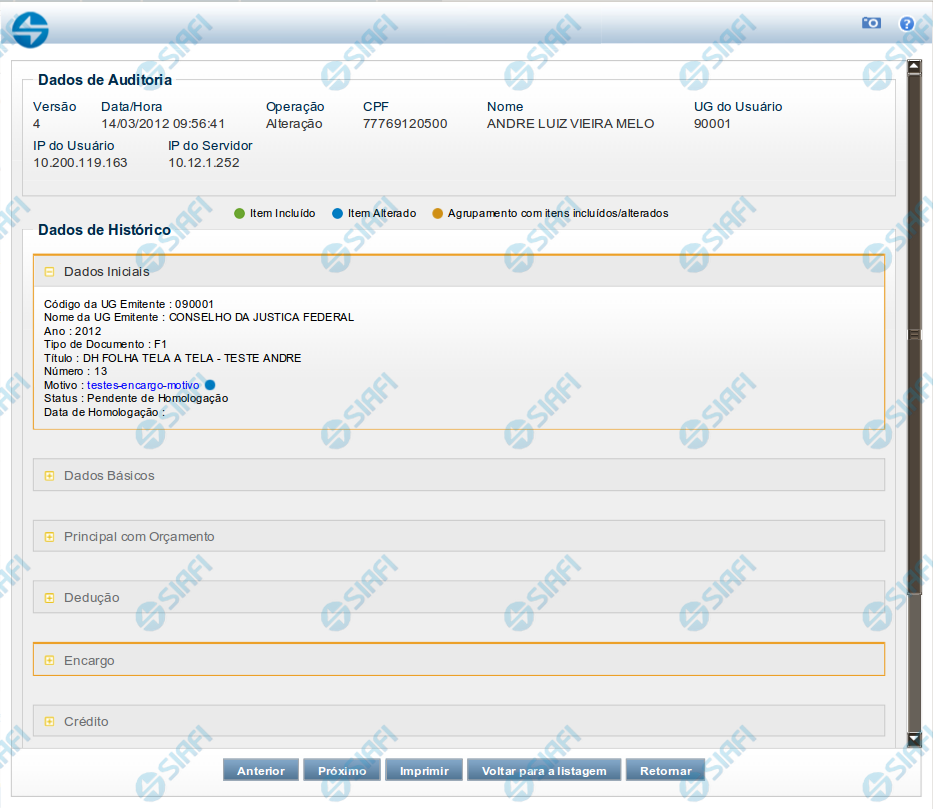Click the scrollbar down arrow
The image size is (933, 809).
[x=913, y=739]
